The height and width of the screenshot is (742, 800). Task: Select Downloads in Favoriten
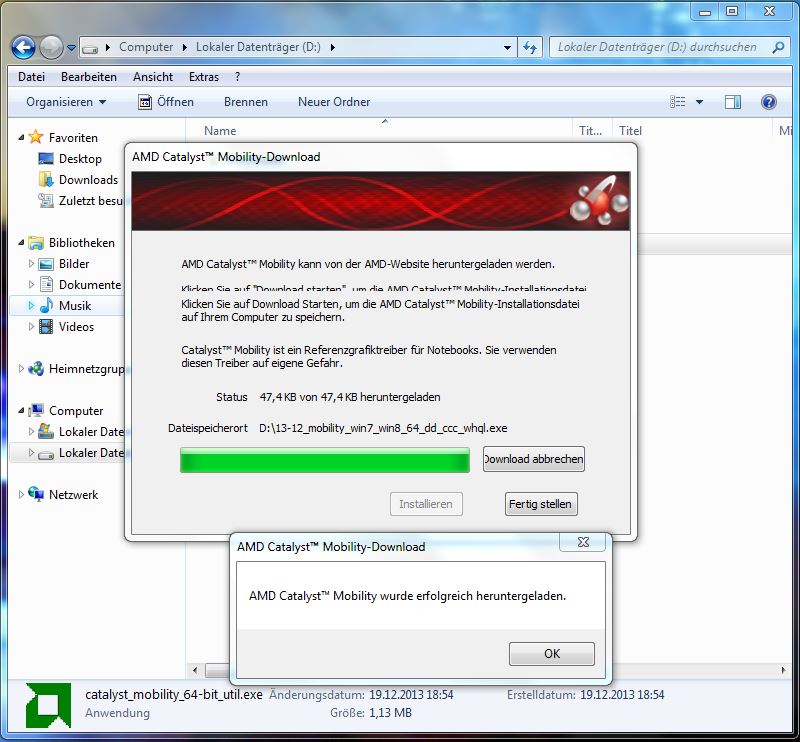(88, 180)
